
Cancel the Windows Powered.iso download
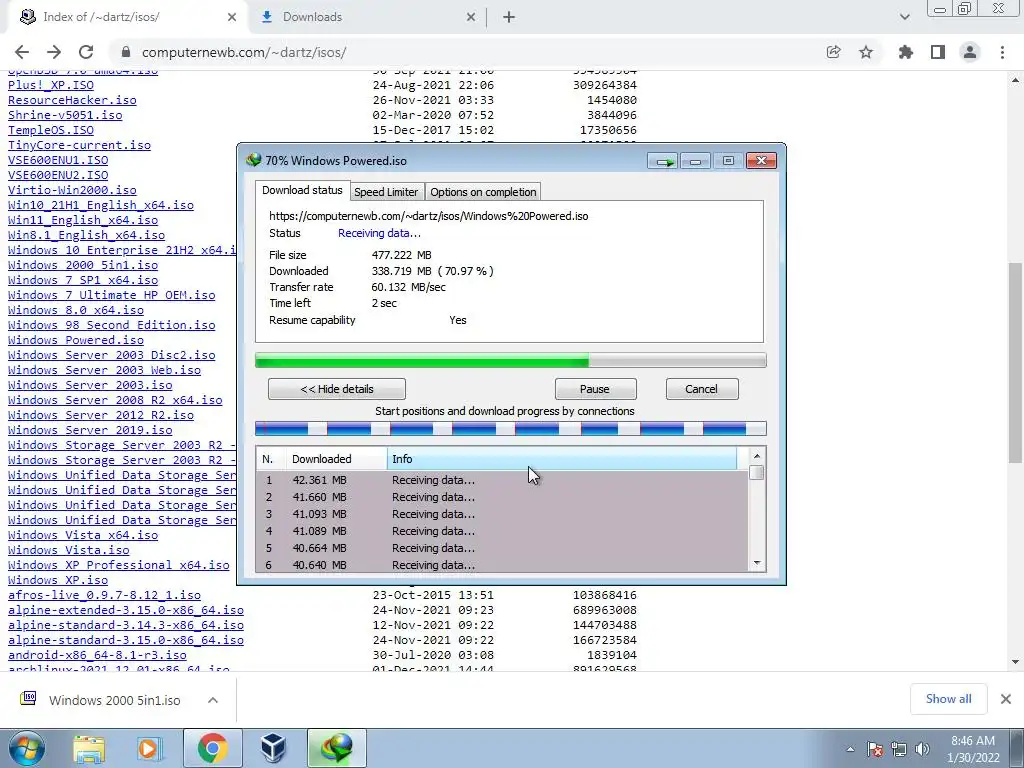pos(701,389)
